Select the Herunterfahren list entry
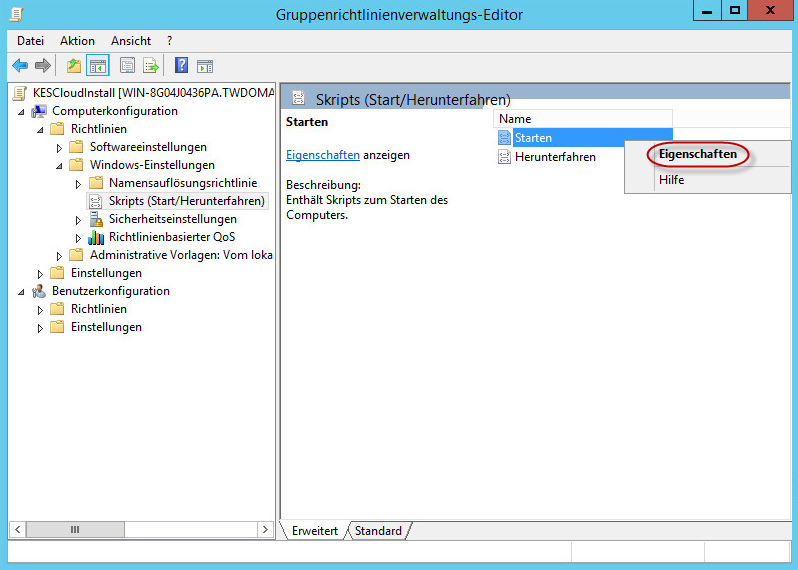The height and width of the screenshot is (570, 798). tap(555, 157)
